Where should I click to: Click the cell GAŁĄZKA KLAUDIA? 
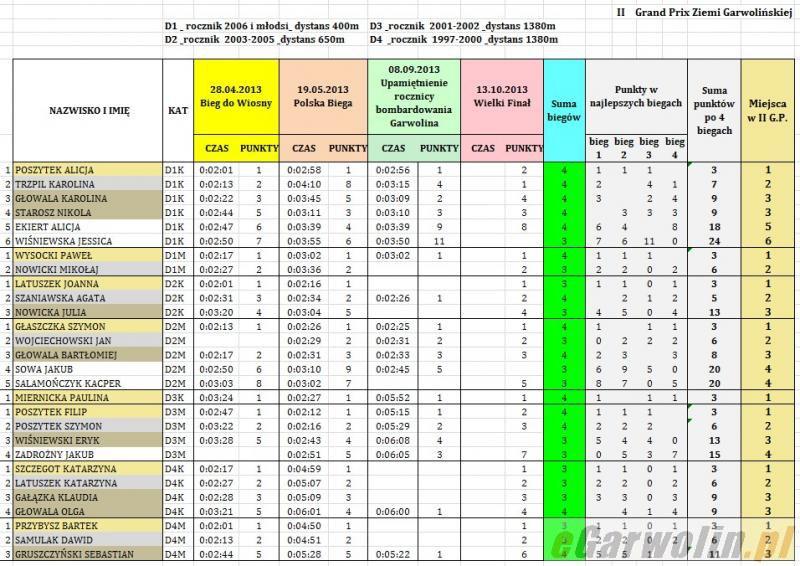click(88, 498)
